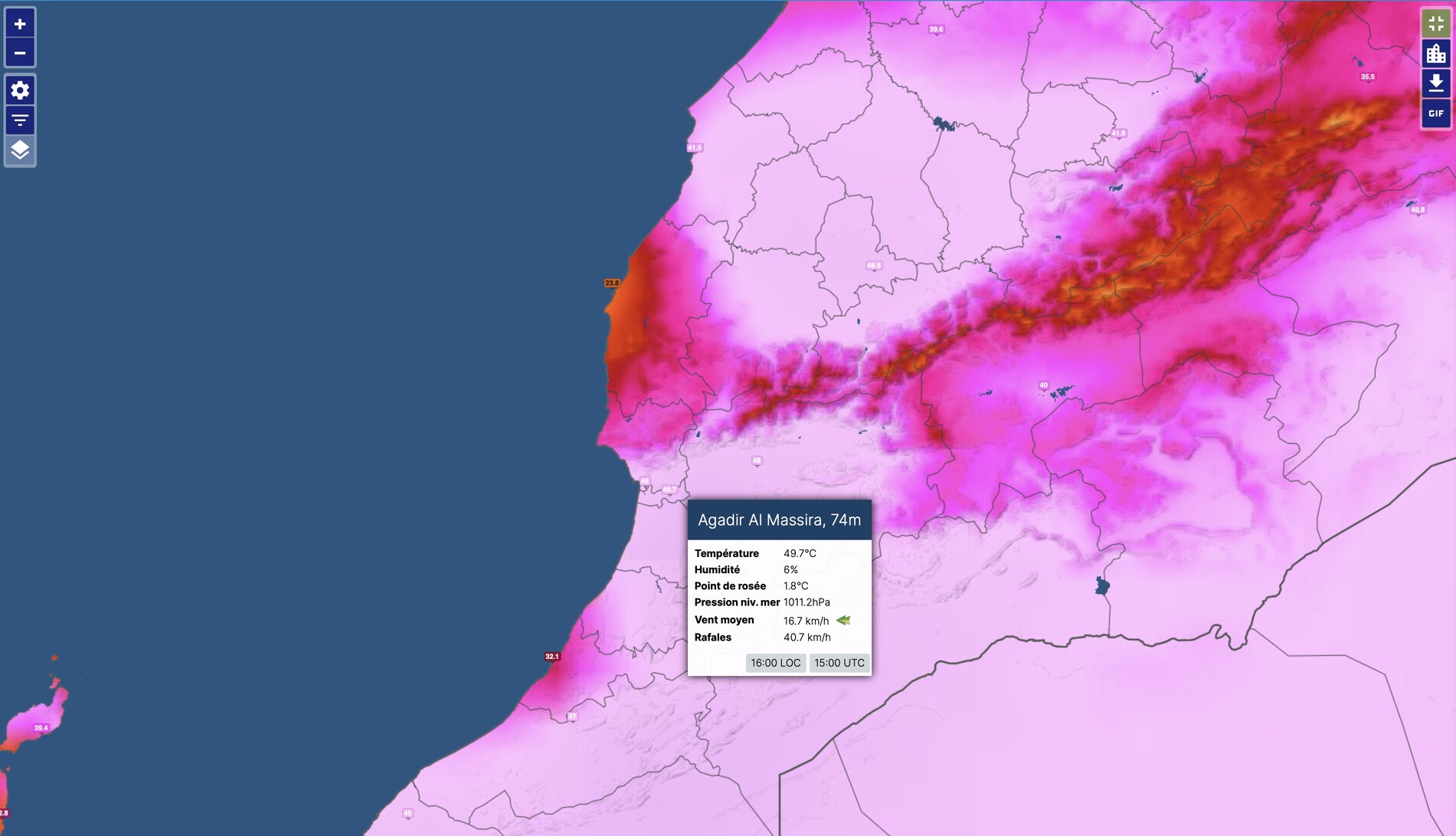Viewport: 1456px width, 836px height.
Task: Select the 32.1 station marker on the coast
Action: tap(551, 657)
